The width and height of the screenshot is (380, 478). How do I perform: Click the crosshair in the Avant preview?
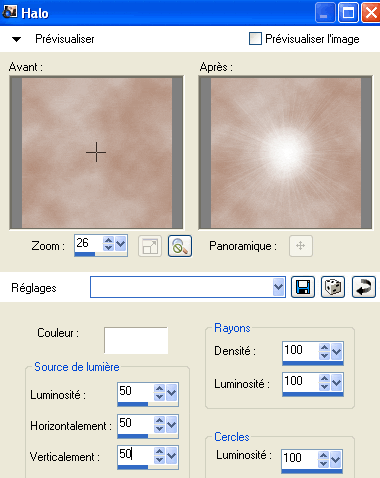[96, 152]
